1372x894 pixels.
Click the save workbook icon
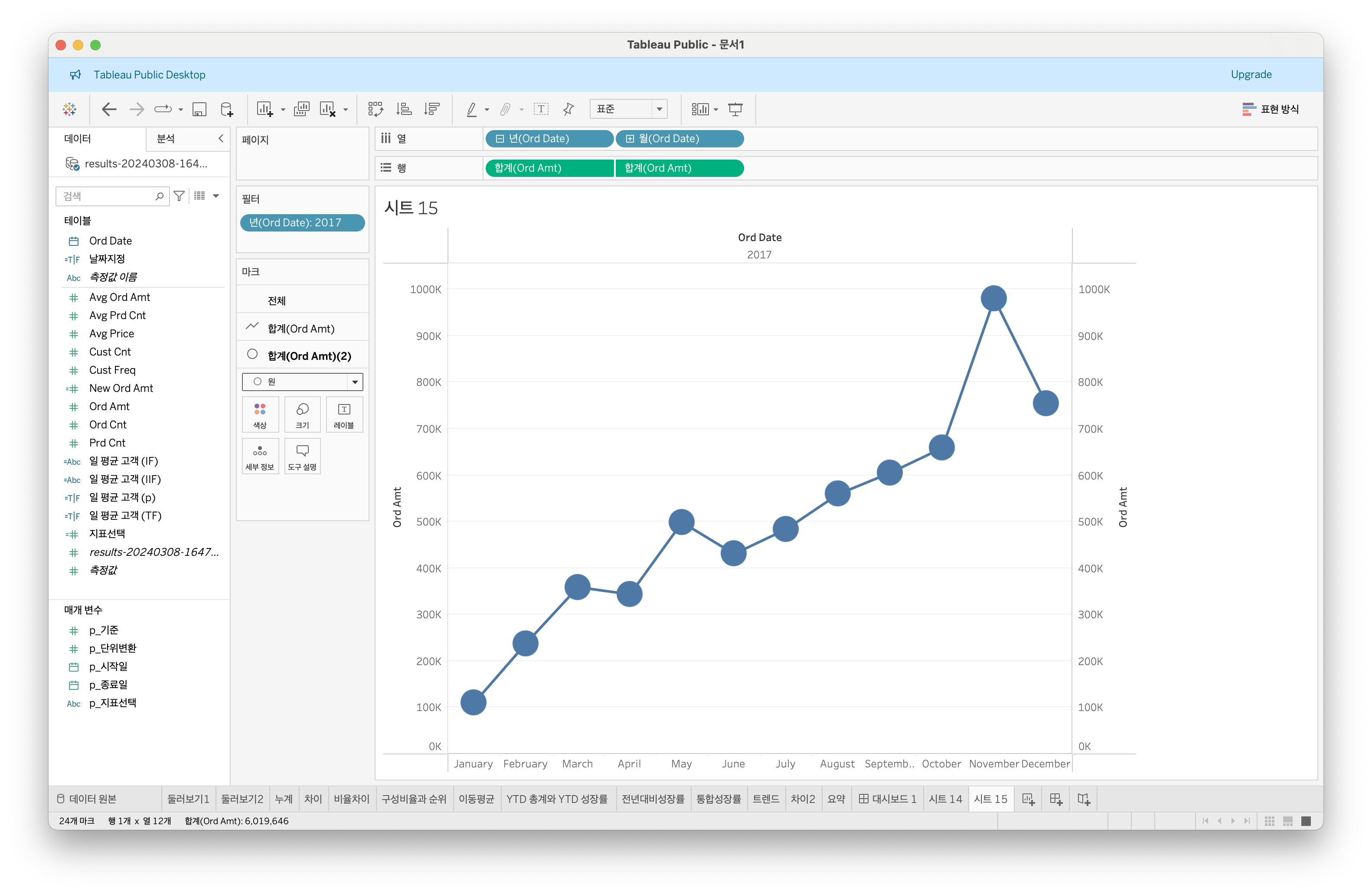199,109
